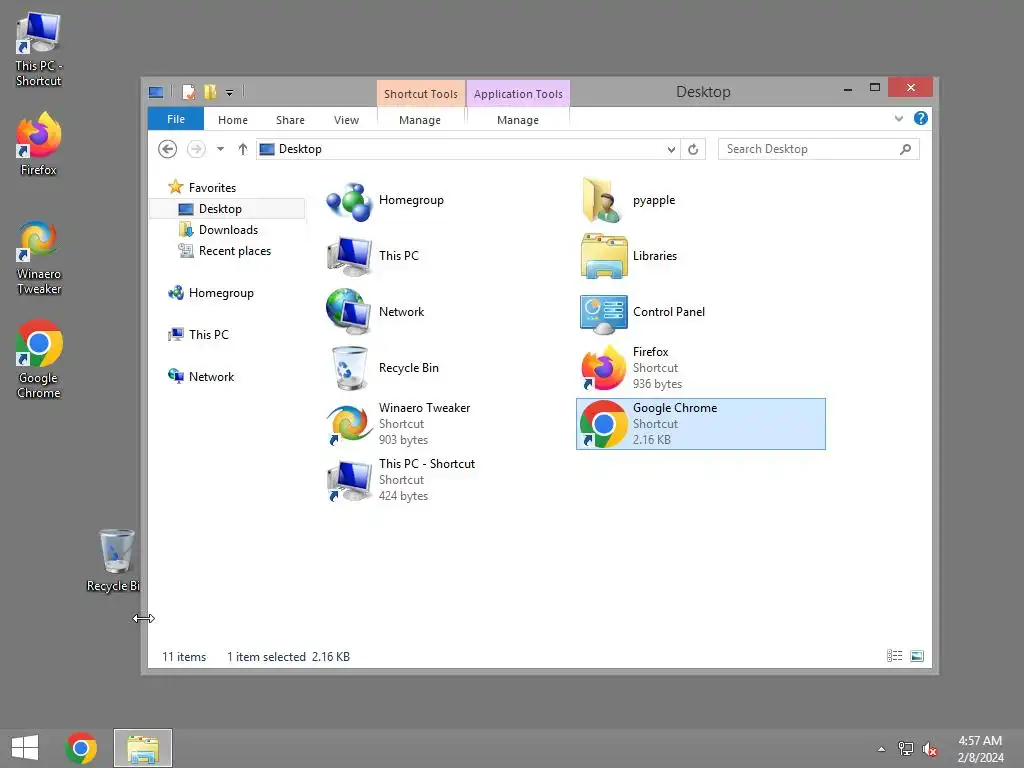
Task: Click the Explorer window system icon in title bar
Action: 156,92
